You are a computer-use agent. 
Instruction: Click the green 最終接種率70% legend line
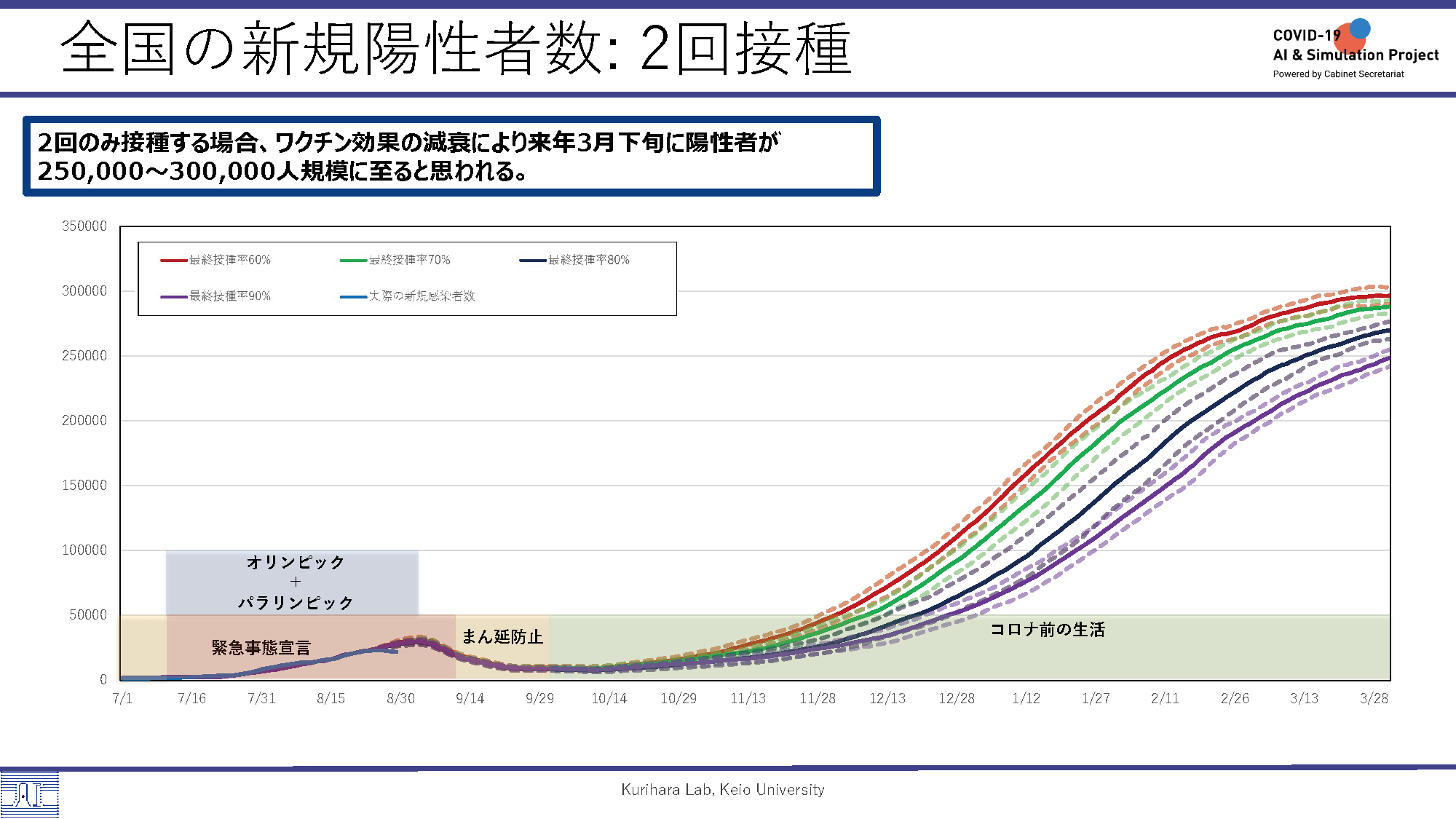(353, 260)
